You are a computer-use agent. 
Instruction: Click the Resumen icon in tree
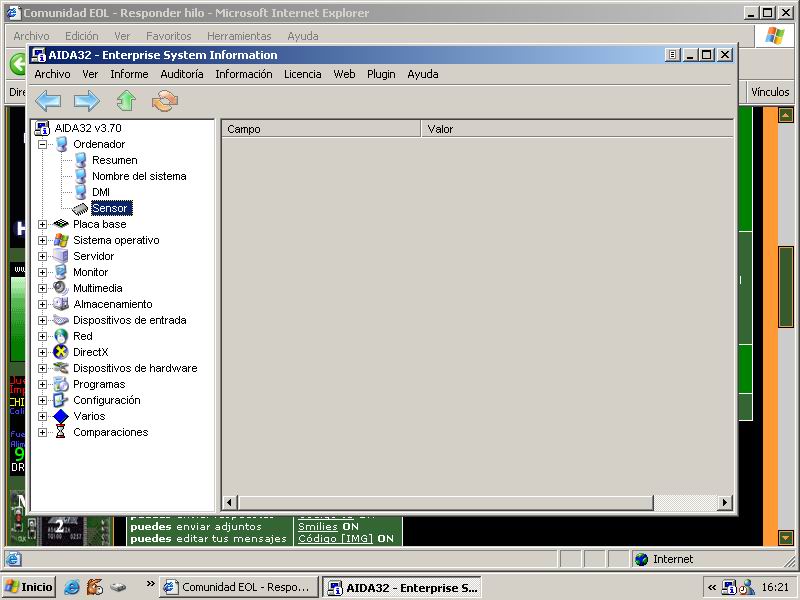80,160
